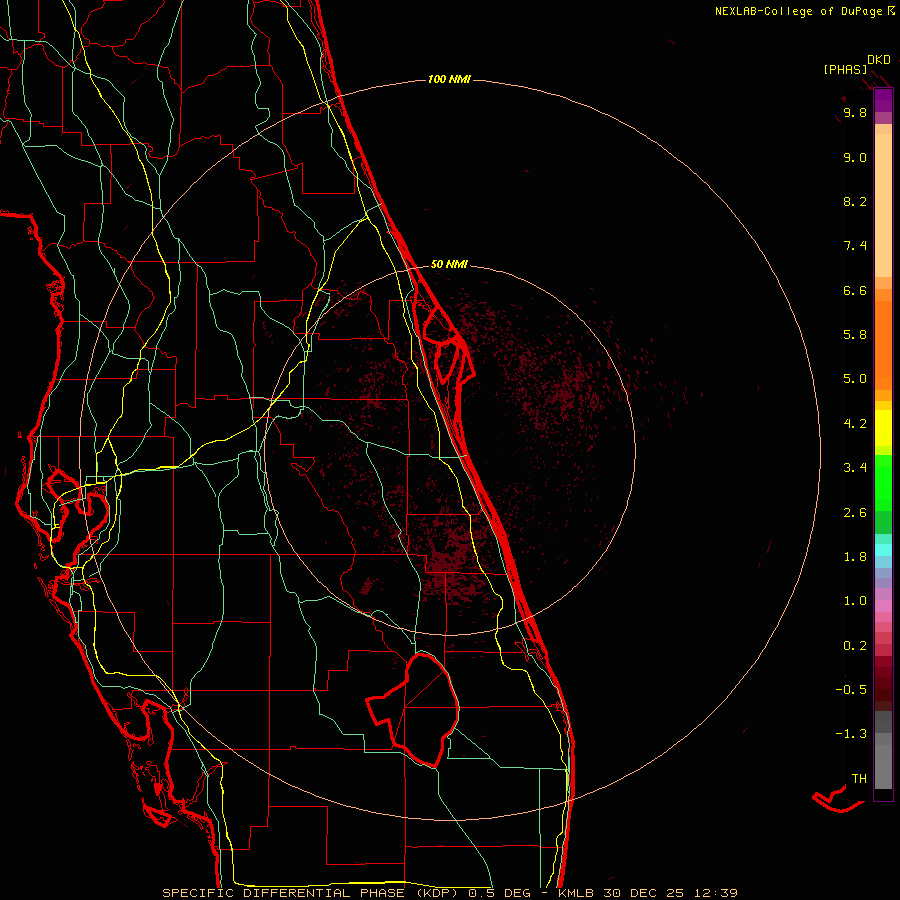The width and height of the screenshot is (900, 900).
Task: Select the purple swatch atop color scale
Action: [883, 100]
